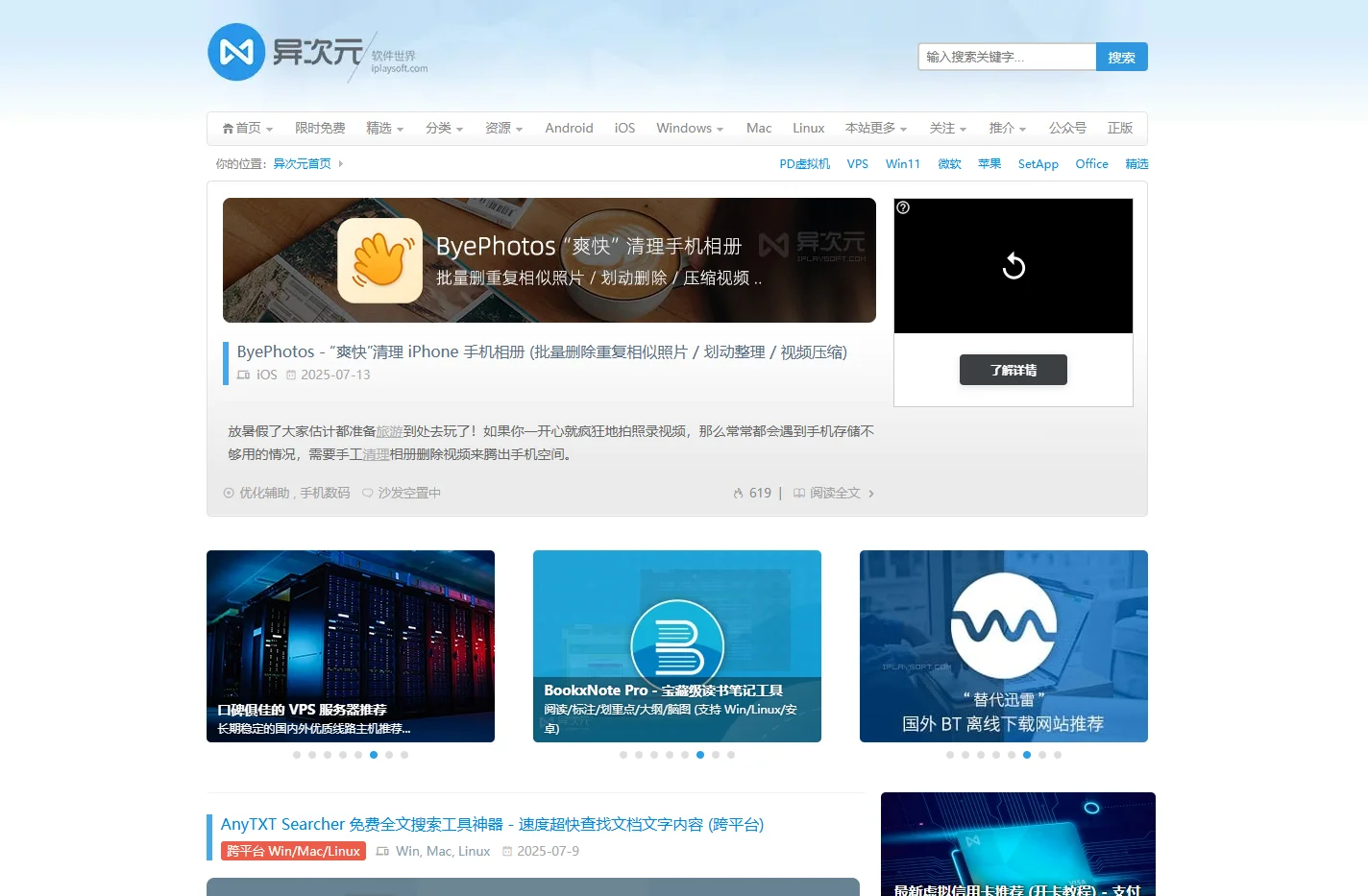Expand the 资源 dropdown menu
The image size is (1368, 896).
[x=503, y=128]
